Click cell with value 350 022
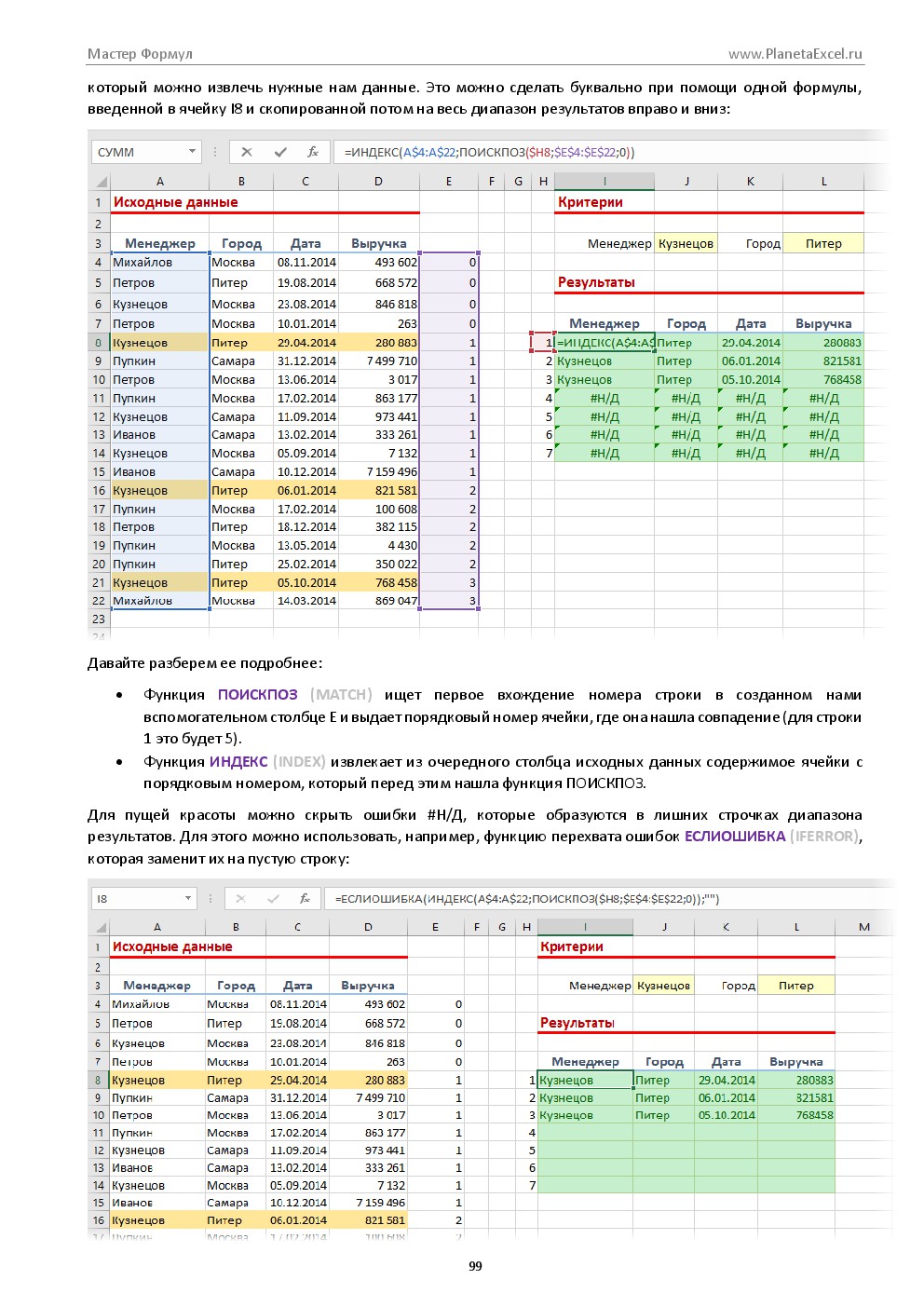Viewport: 924px width, 1307px height. tap(379, 565)
